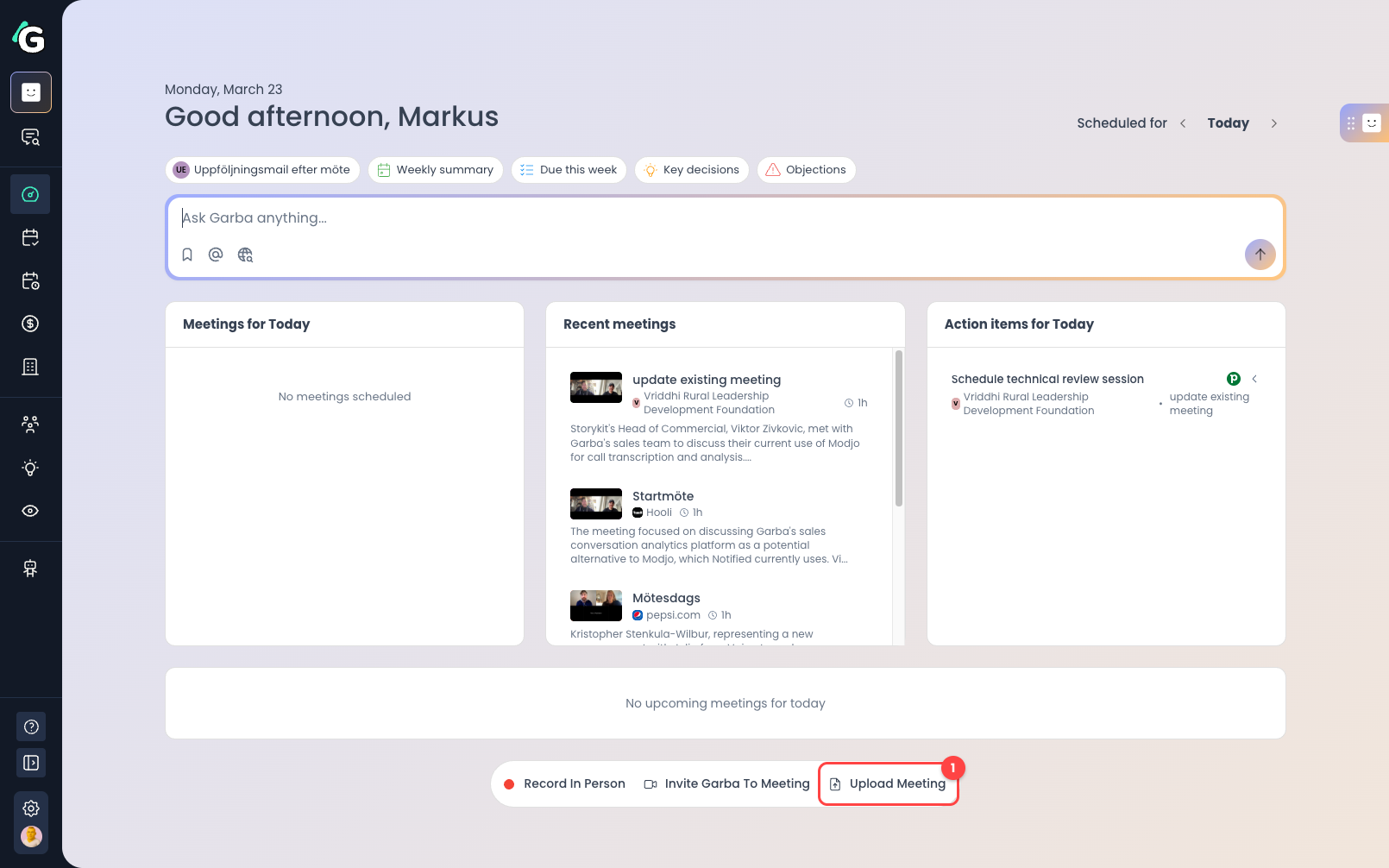Click the left chevron next to Scheduled for
1389x868 pixels.
1183,123
